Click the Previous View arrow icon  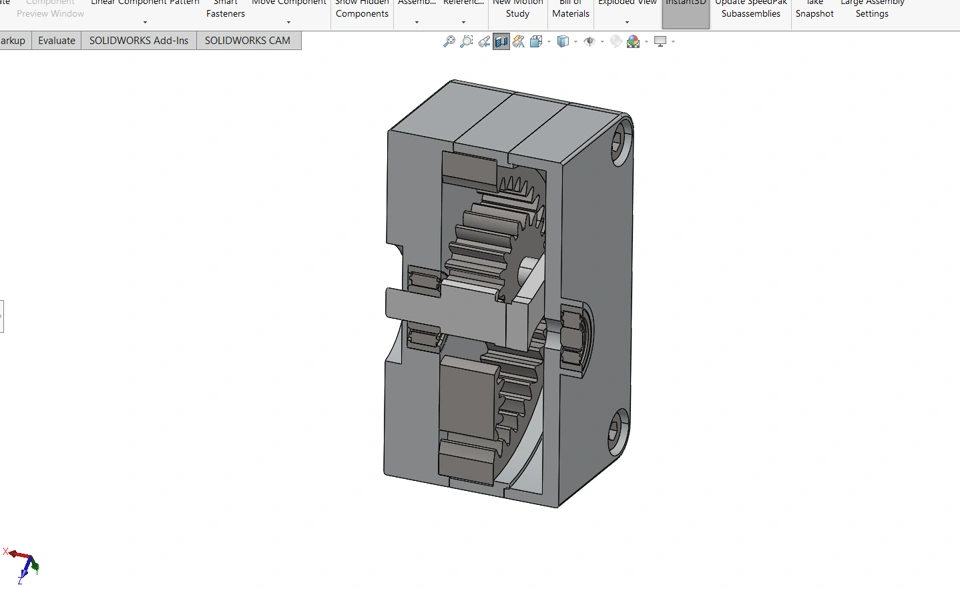484,41
